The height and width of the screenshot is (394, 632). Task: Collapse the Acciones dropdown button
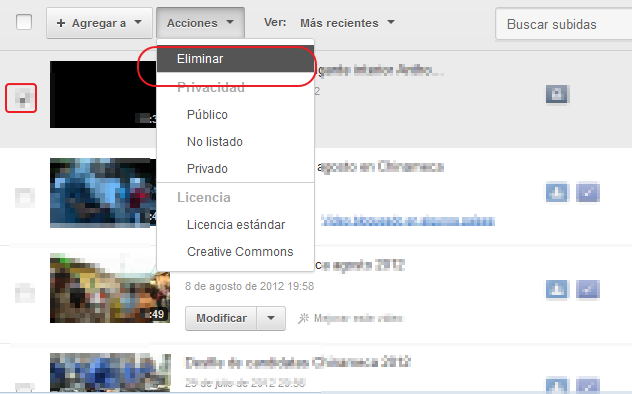[200, 23]
